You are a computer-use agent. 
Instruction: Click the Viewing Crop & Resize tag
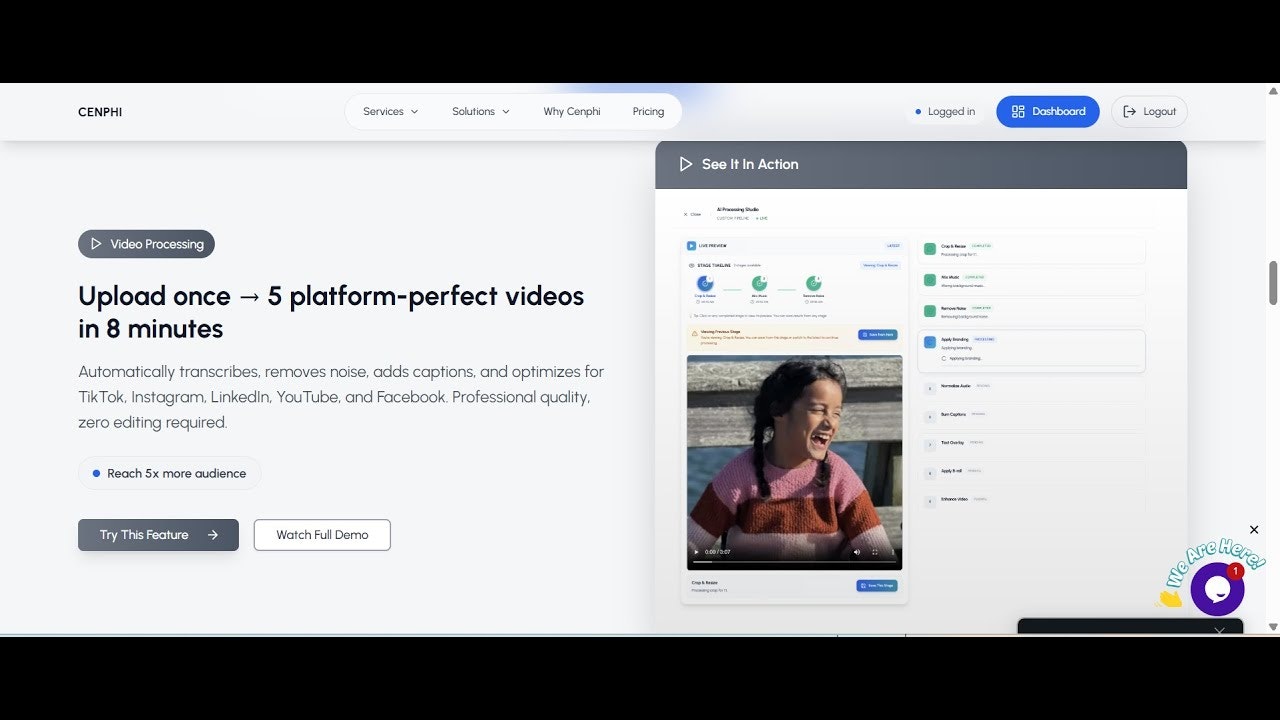click(880, 265)
